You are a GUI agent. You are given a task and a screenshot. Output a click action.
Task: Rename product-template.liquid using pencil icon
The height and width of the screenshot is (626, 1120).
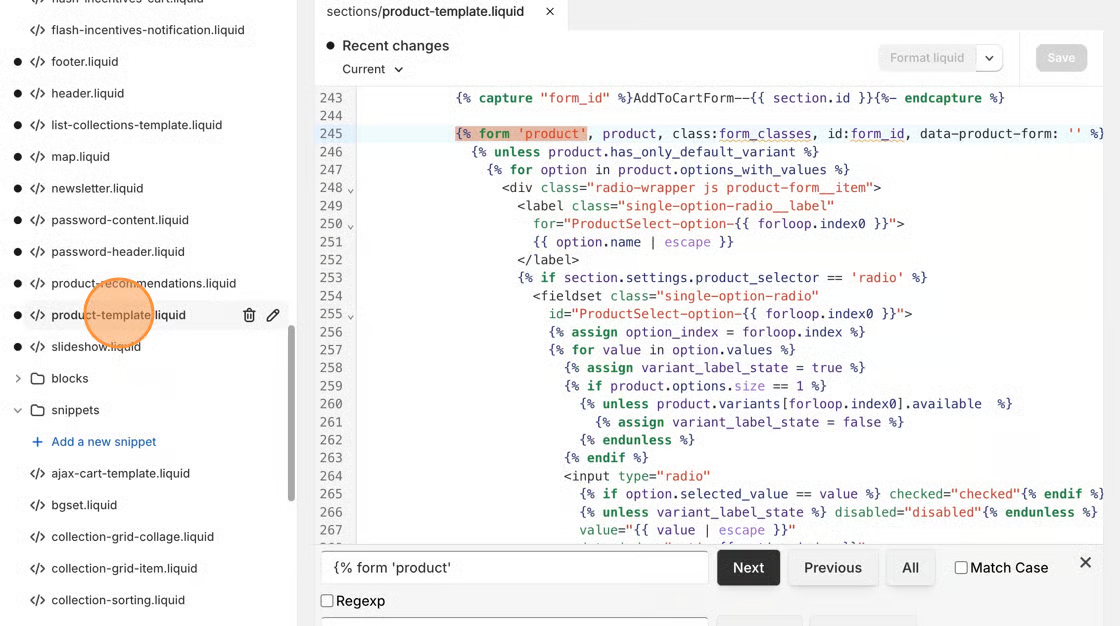(x=273, y=315)
